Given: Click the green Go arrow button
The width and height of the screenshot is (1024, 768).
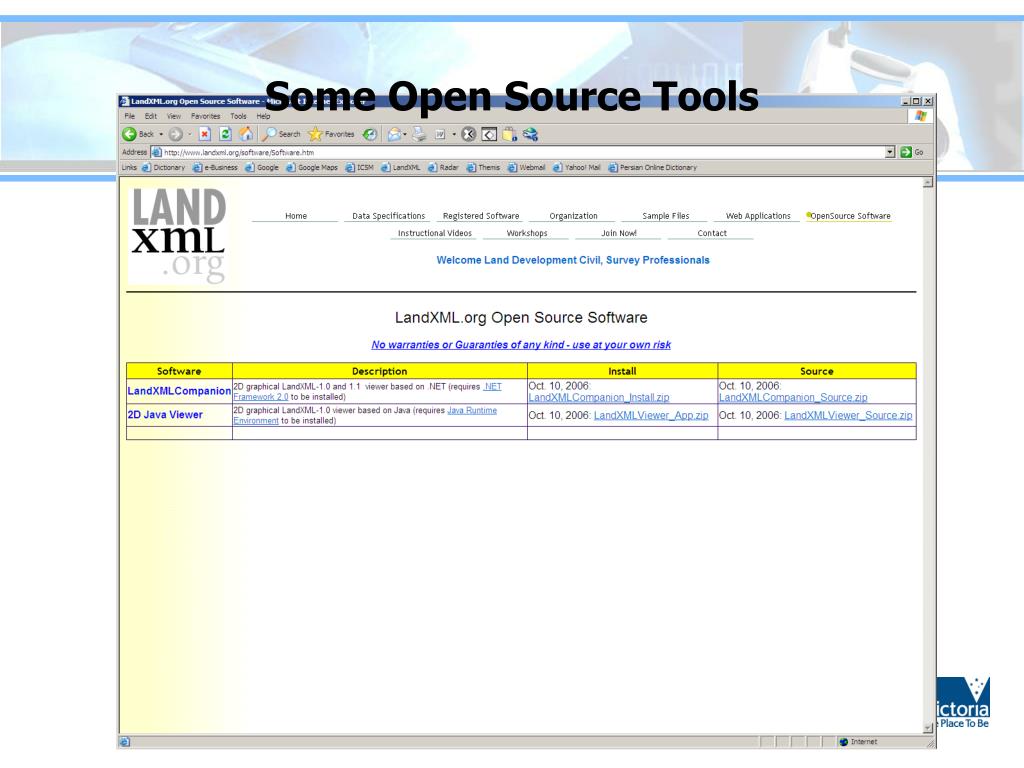Looking at the screenshot, I should pos(905,152).
